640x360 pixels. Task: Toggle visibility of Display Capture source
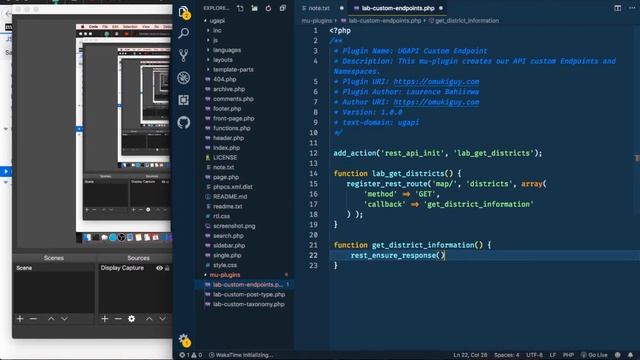point(159,268)
